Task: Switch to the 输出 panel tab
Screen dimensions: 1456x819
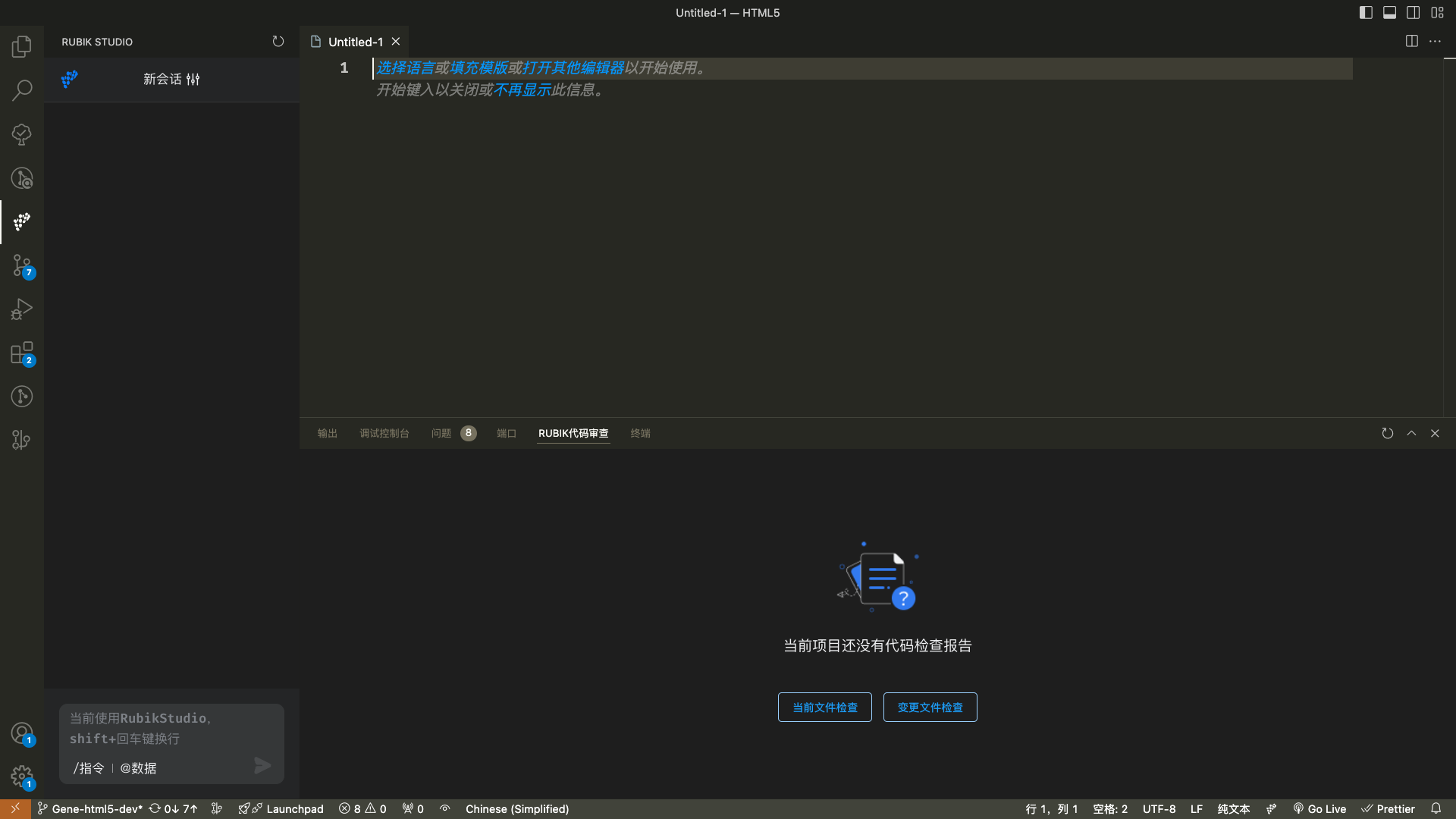Action: (328, 433)
